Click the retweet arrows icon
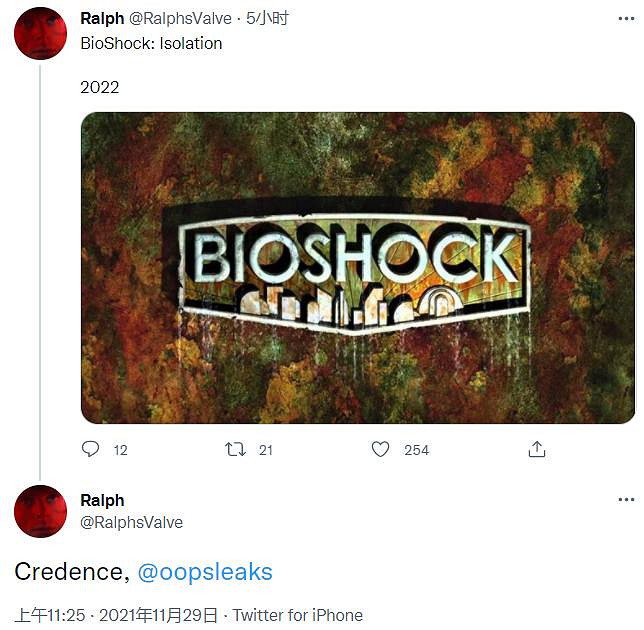Screen dimensions: 644x630 pos(235,449)
